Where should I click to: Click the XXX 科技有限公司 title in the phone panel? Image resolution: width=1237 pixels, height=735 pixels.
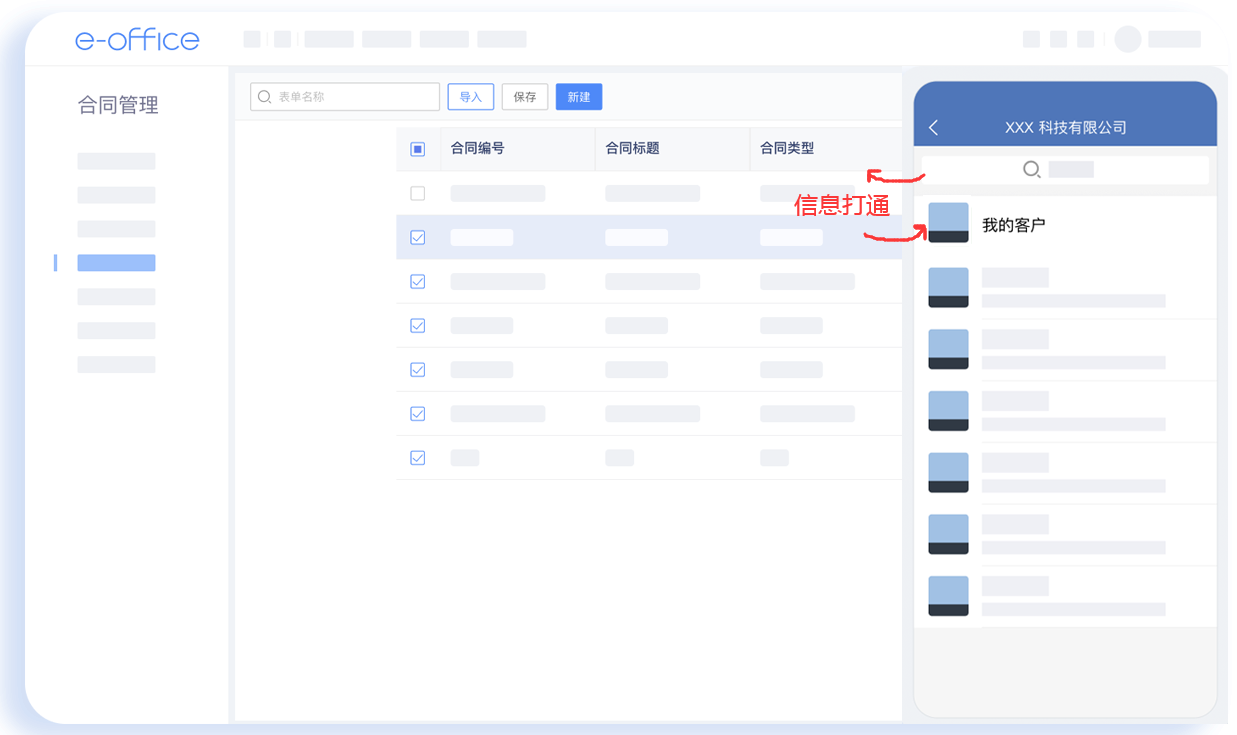coord(1066,128)
